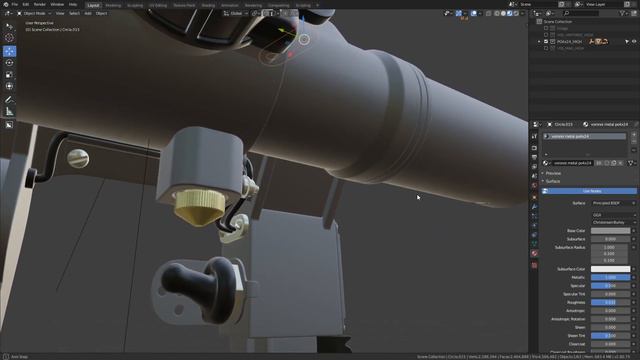Image resolution: width=640 pixels, height=360 pixels.
Task: Uncheck the POAx24_HIGH collection checkbox
Action: pos(546,42)
